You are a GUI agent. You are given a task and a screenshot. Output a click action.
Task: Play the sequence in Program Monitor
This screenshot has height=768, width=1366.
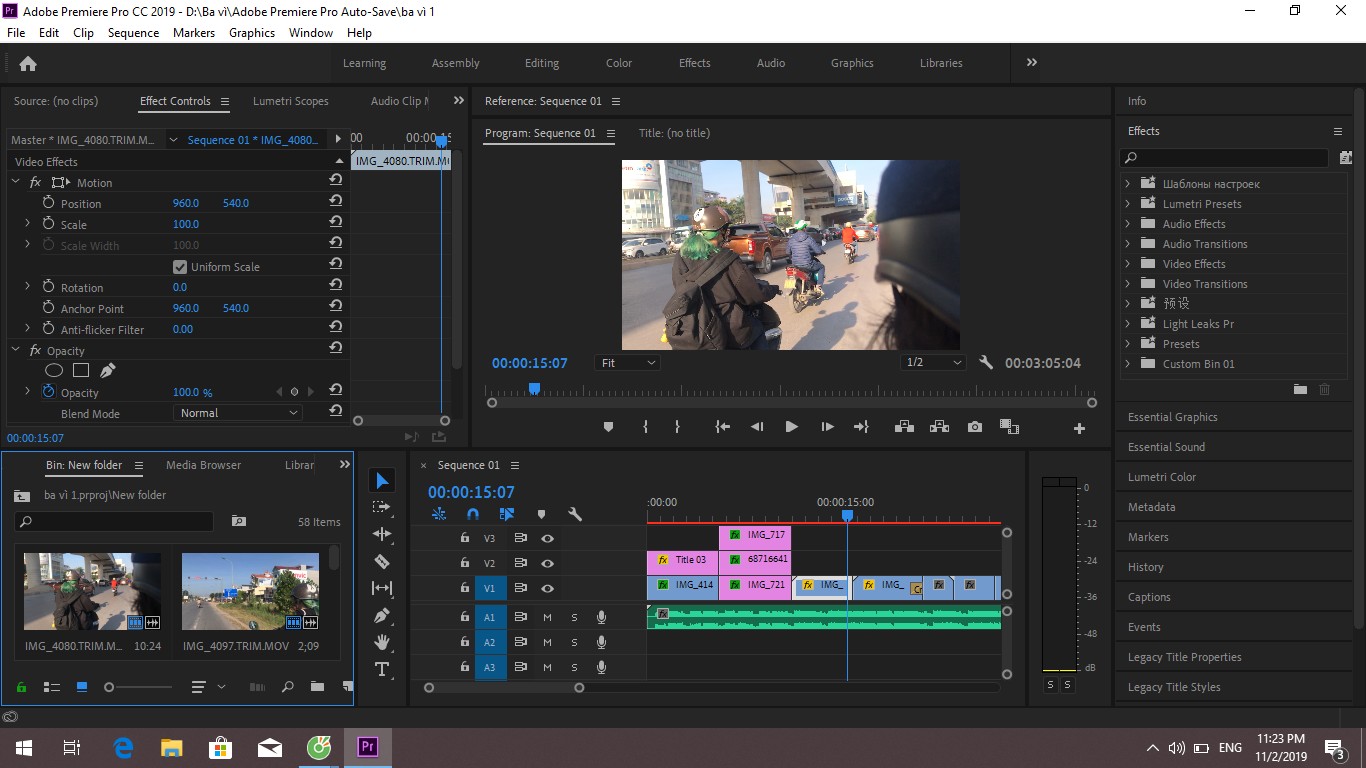coord(791,427)
